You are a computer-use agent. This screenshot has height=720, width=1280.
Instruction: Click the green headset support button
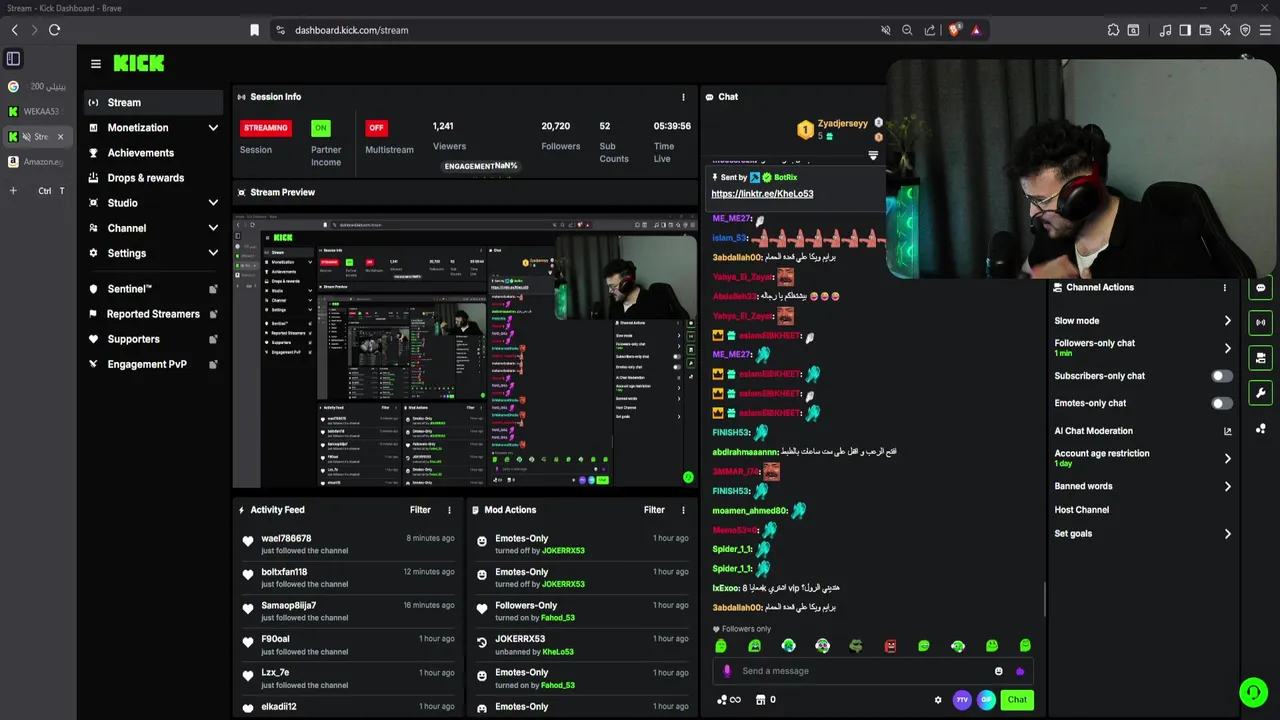pyautogui.click(x=1253, y=692)
